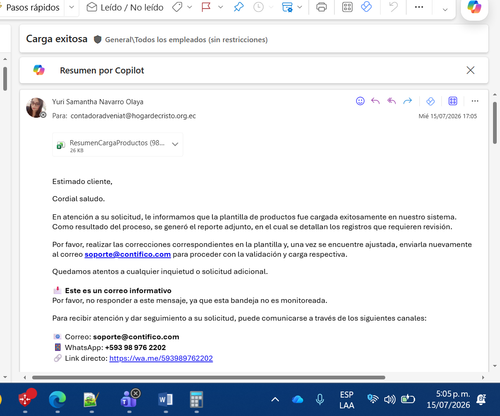The width and height of the screenshot is (500, 416).
Task: Expand the Pasos rápidos dropdown arrow
Action: 72,7
